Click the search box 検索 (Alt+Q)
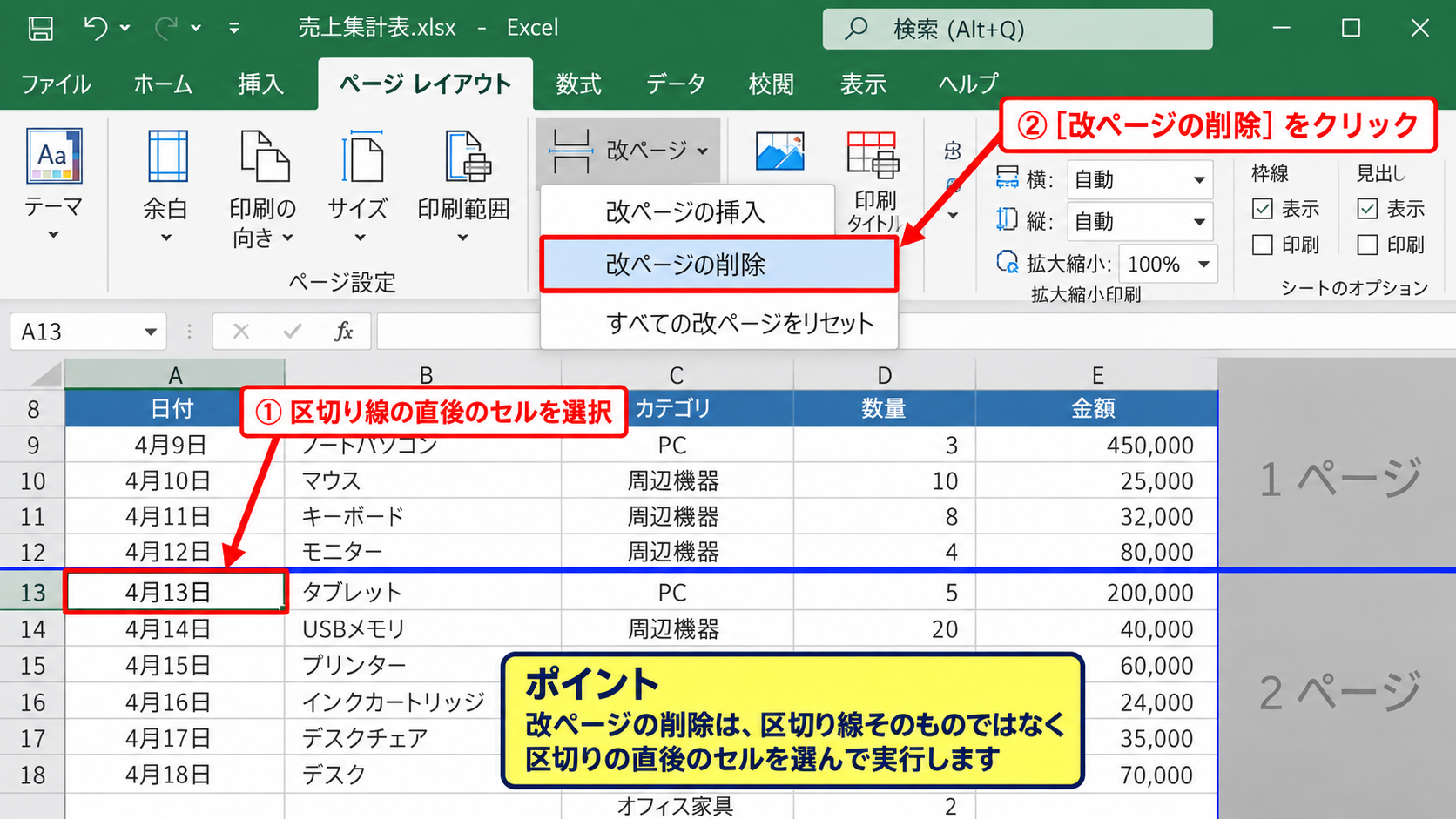1456x819 pixels. pyautogui.click(x=1017, y=29)
